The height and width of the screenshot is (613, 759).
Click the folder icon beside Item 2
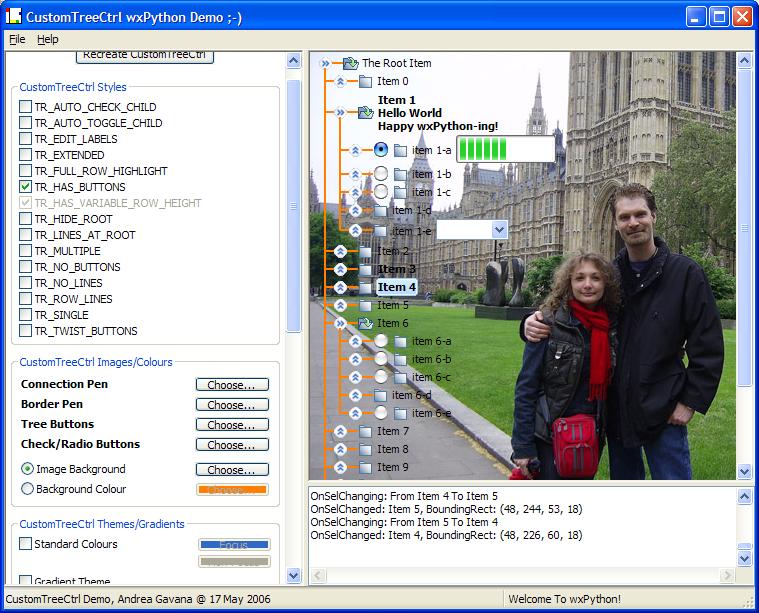point(365,251)
